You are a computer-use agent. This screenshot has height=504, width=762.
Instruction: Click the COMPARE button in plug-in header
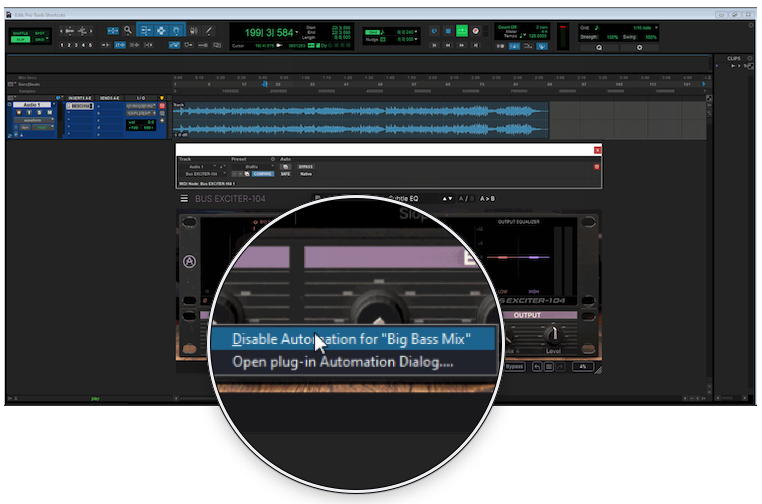263,174
